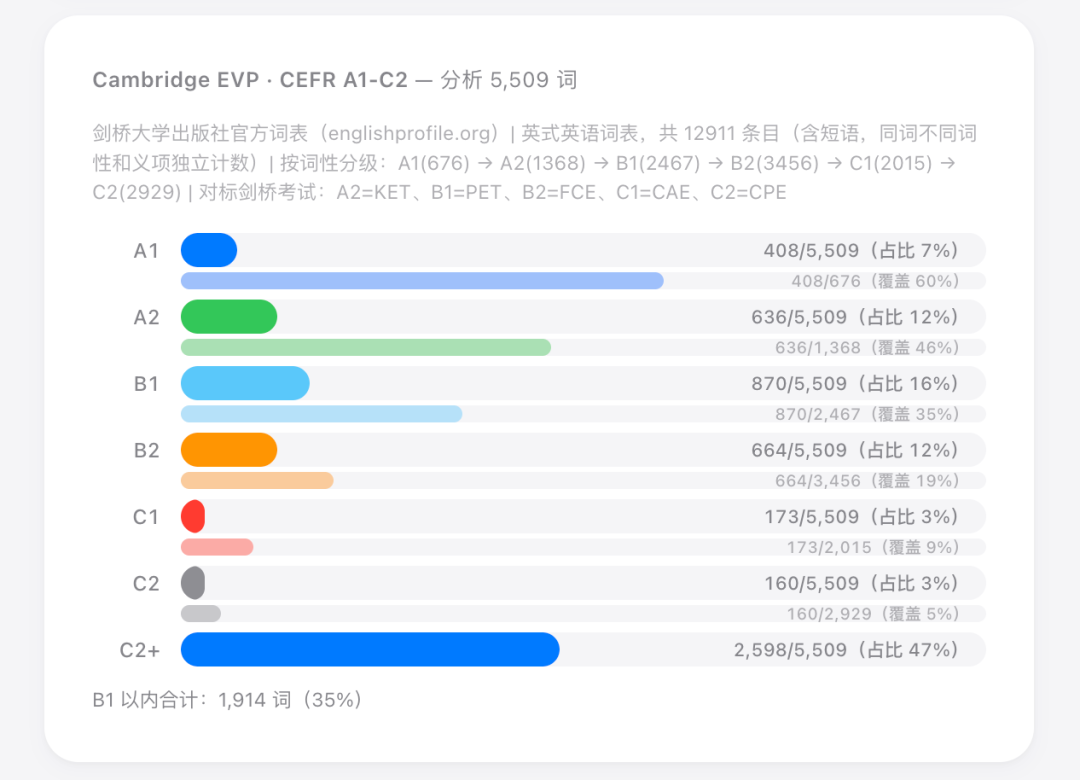The width and height of the screenshot is (1080, 780).
Task: Click the red C1 proportion bar
Action: tap(193, 516)
